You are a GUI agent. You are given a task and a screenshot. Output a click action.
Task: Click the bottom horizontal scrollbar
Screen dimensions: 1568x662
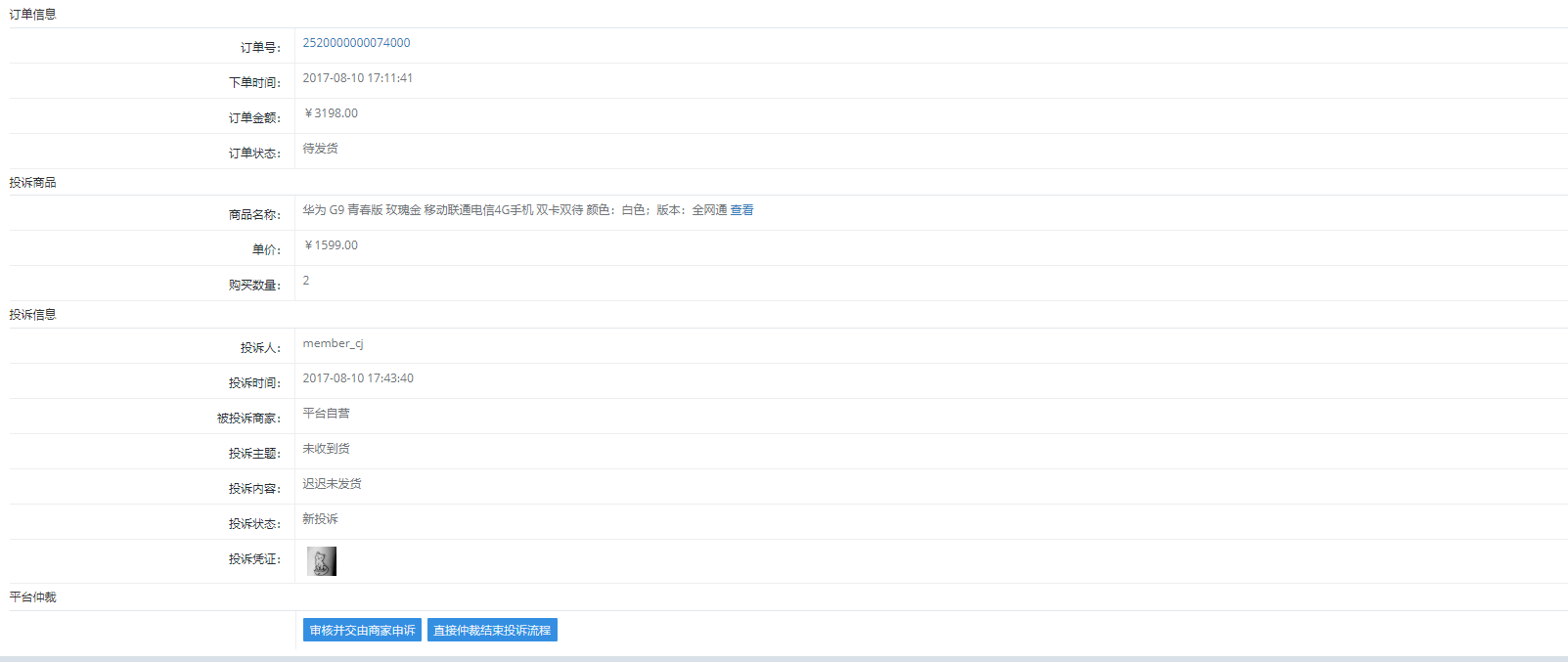click(784, 659)
